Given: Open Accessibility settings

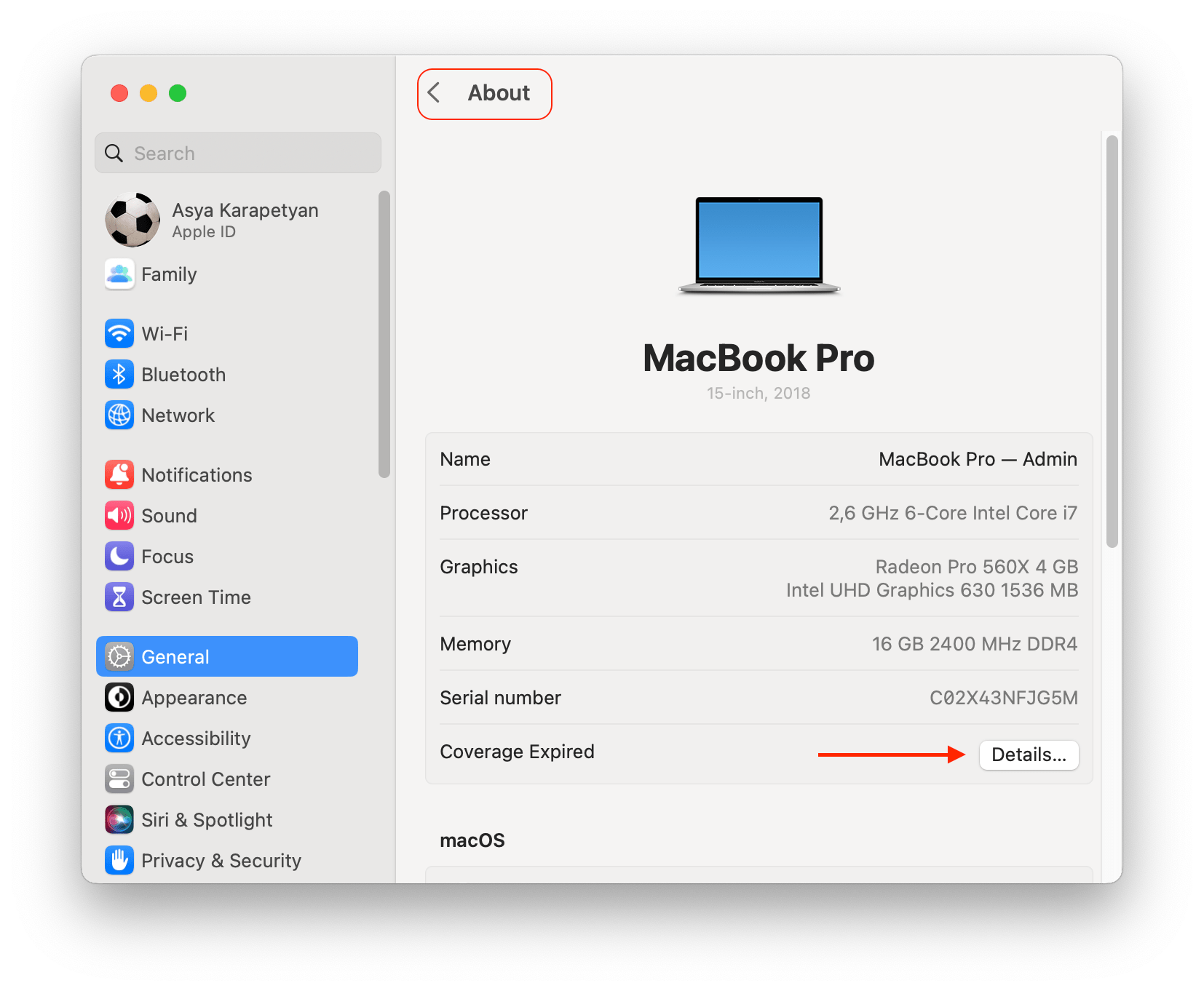Looking at the screenshot, I should pos(196,739).
